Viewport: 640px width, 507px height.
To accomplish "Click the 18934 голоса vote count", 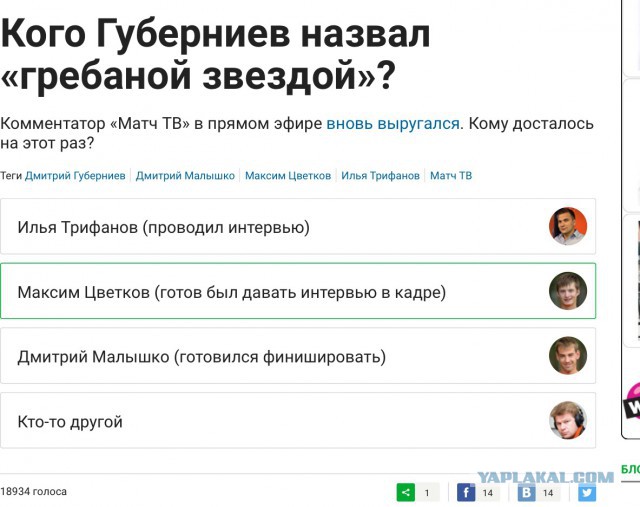I will [33, 491].
